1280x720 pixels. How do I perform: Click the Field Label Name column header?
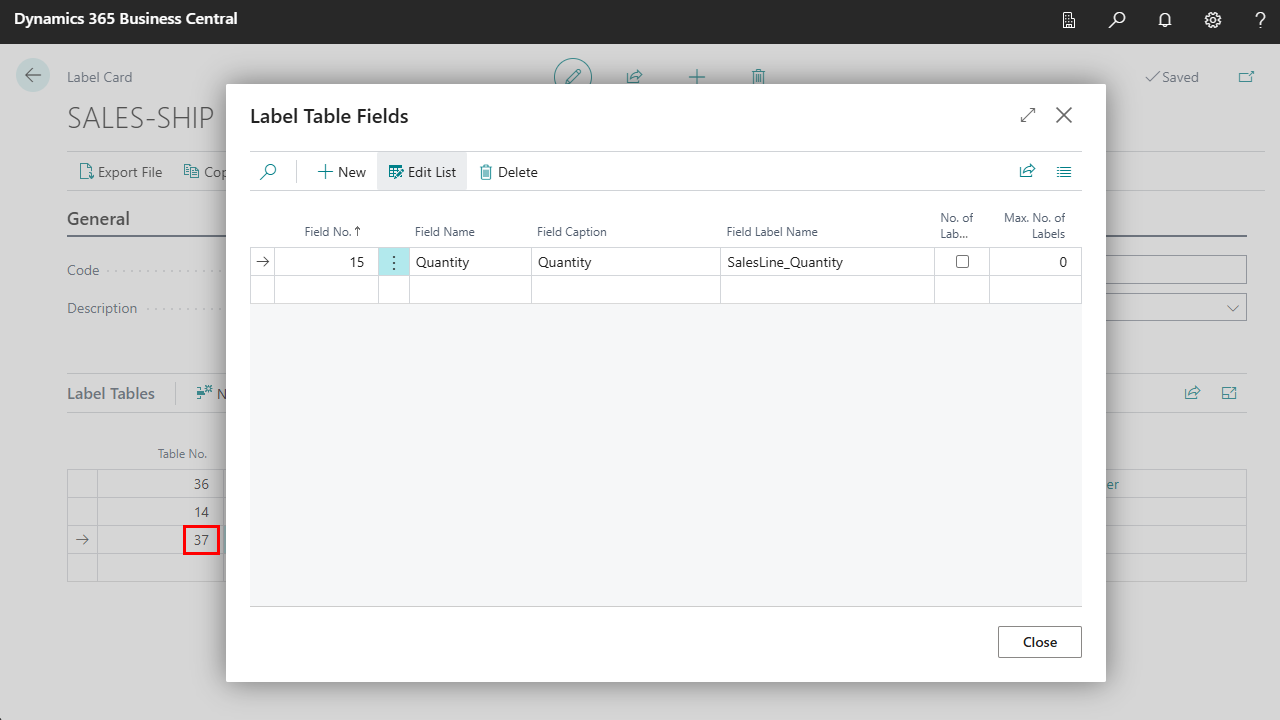(x=772, y=232)
